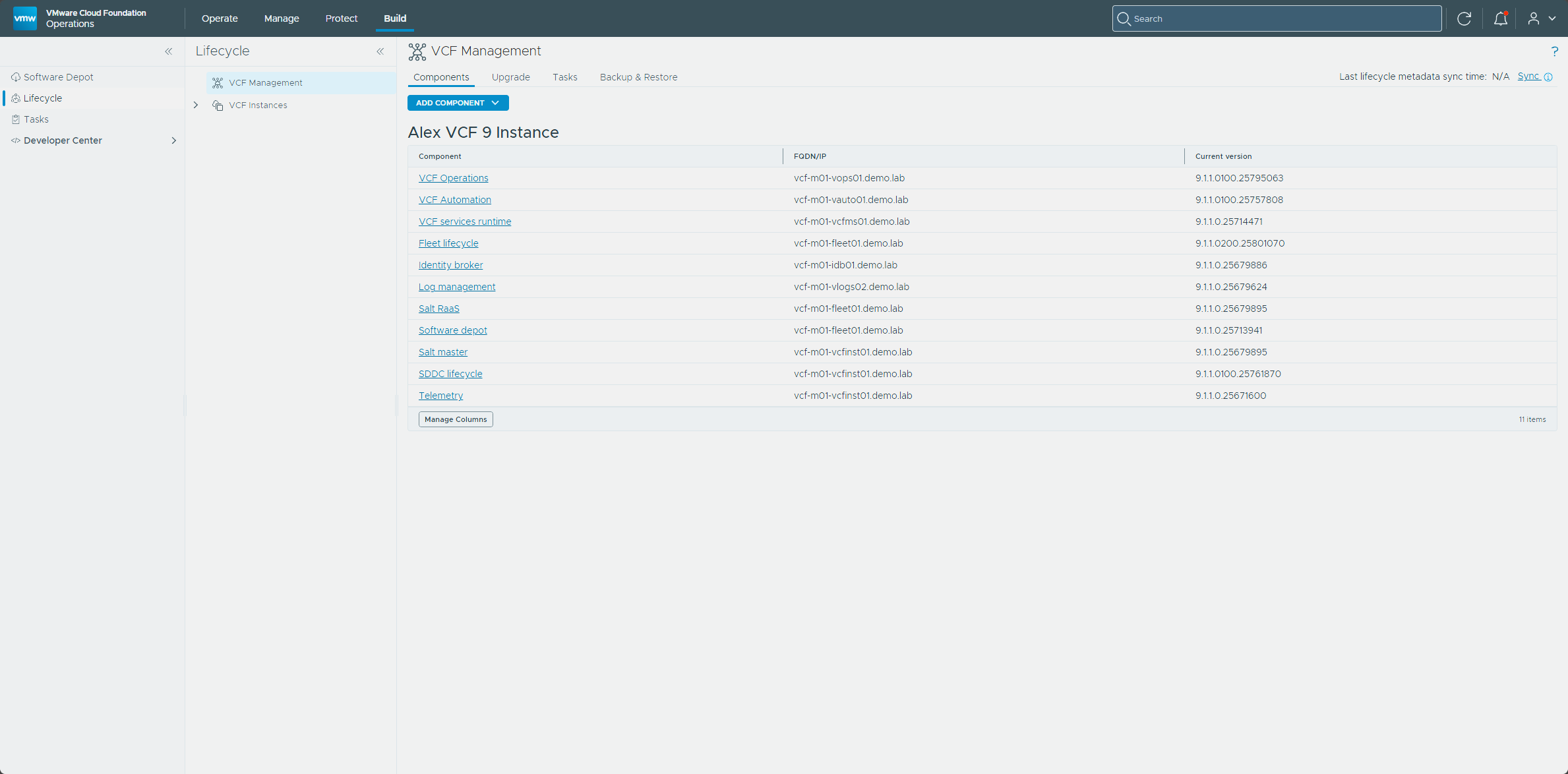
Task: Open the Log management link
Action: coord(456,287)
